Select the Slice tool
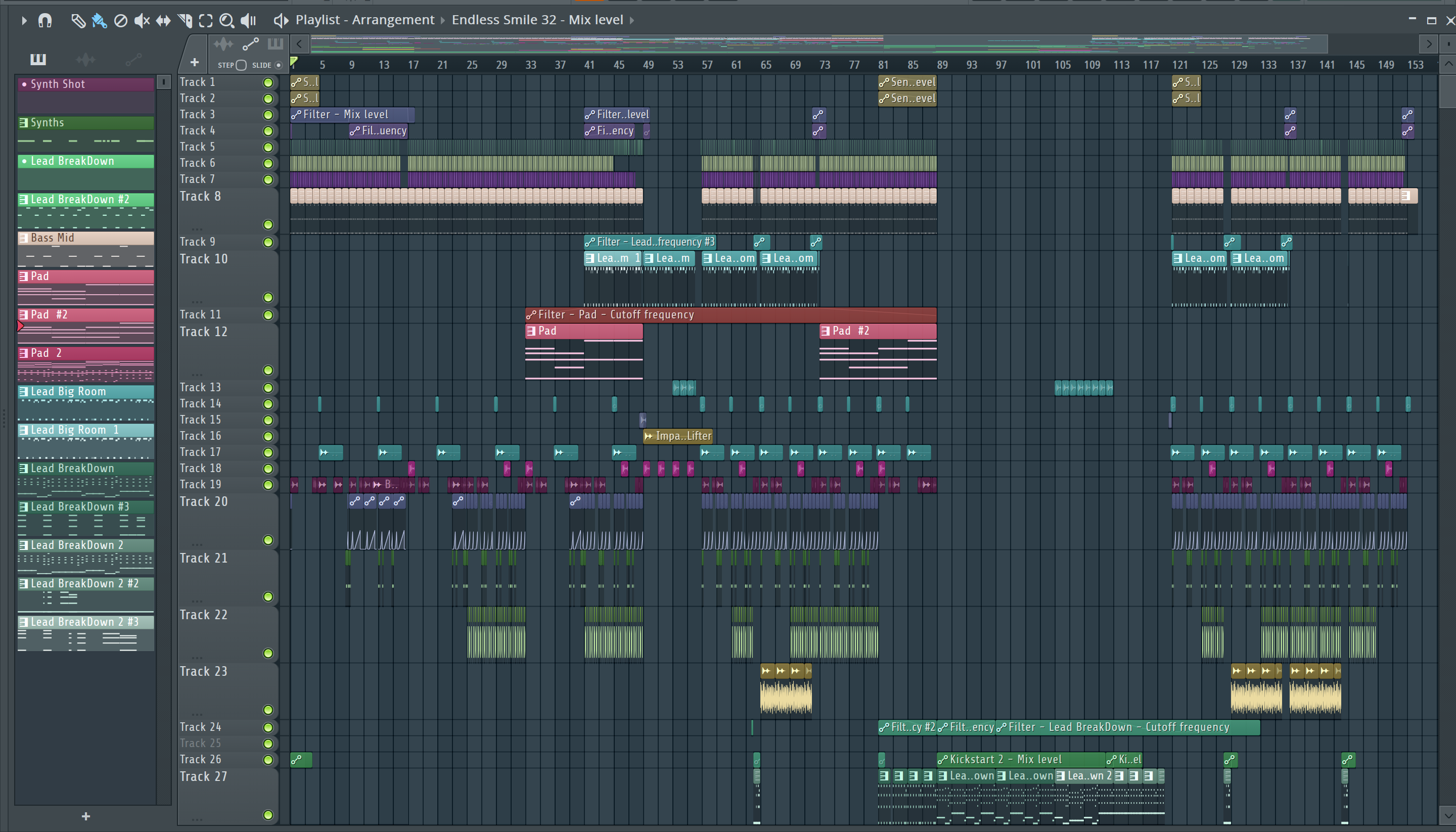This screenshot has height=832, width=1456. pyautogui.click(x=185, y=21)
